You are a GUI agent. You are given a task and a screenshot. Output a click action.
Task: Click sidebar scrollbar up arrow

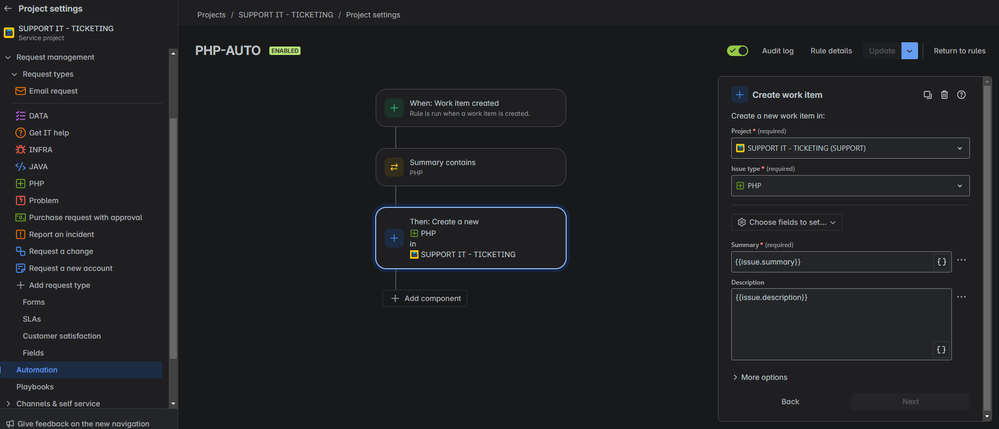(173, 54)
